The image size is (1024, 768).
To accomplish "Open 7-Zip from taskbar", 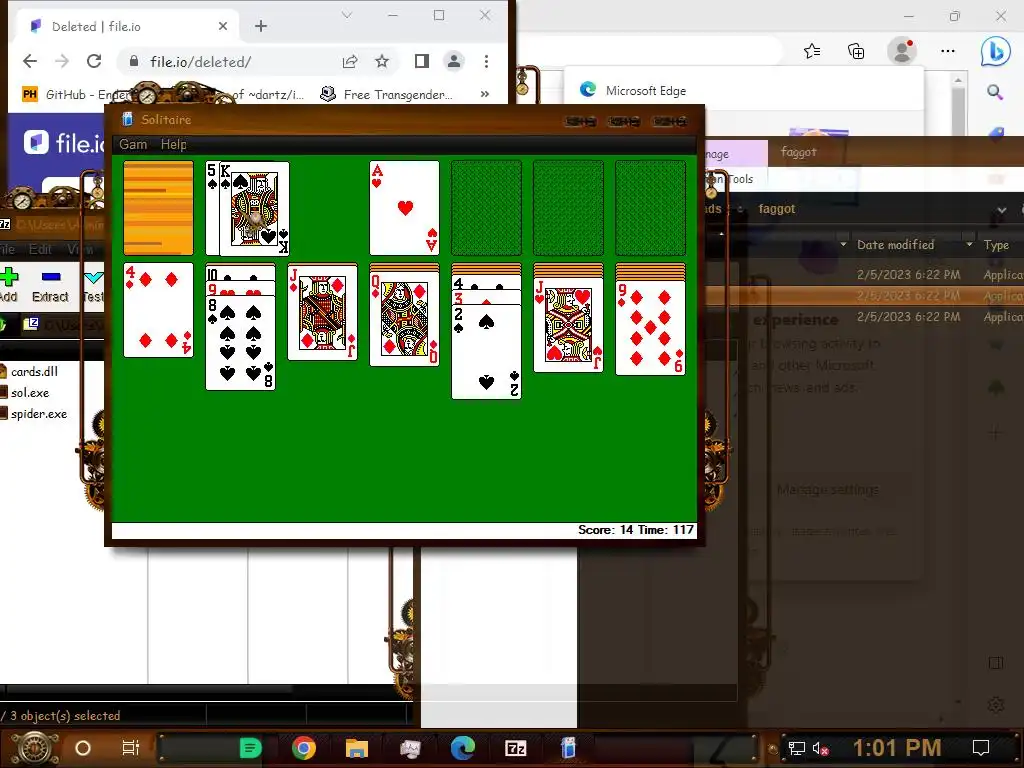I will (x=516, y=748).
